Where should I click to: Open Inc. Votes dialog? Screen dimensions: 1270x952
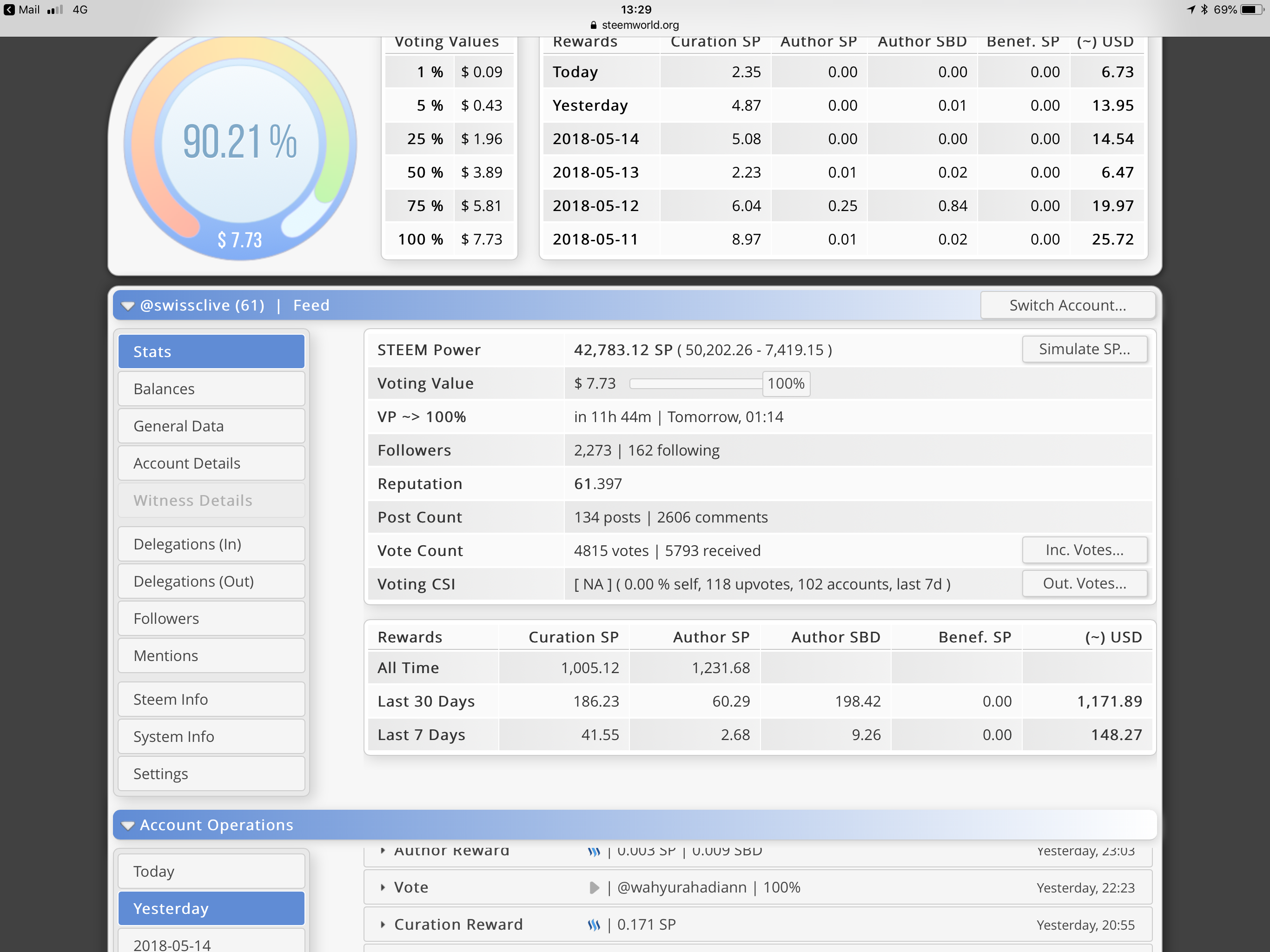(x=1085, y=550)
